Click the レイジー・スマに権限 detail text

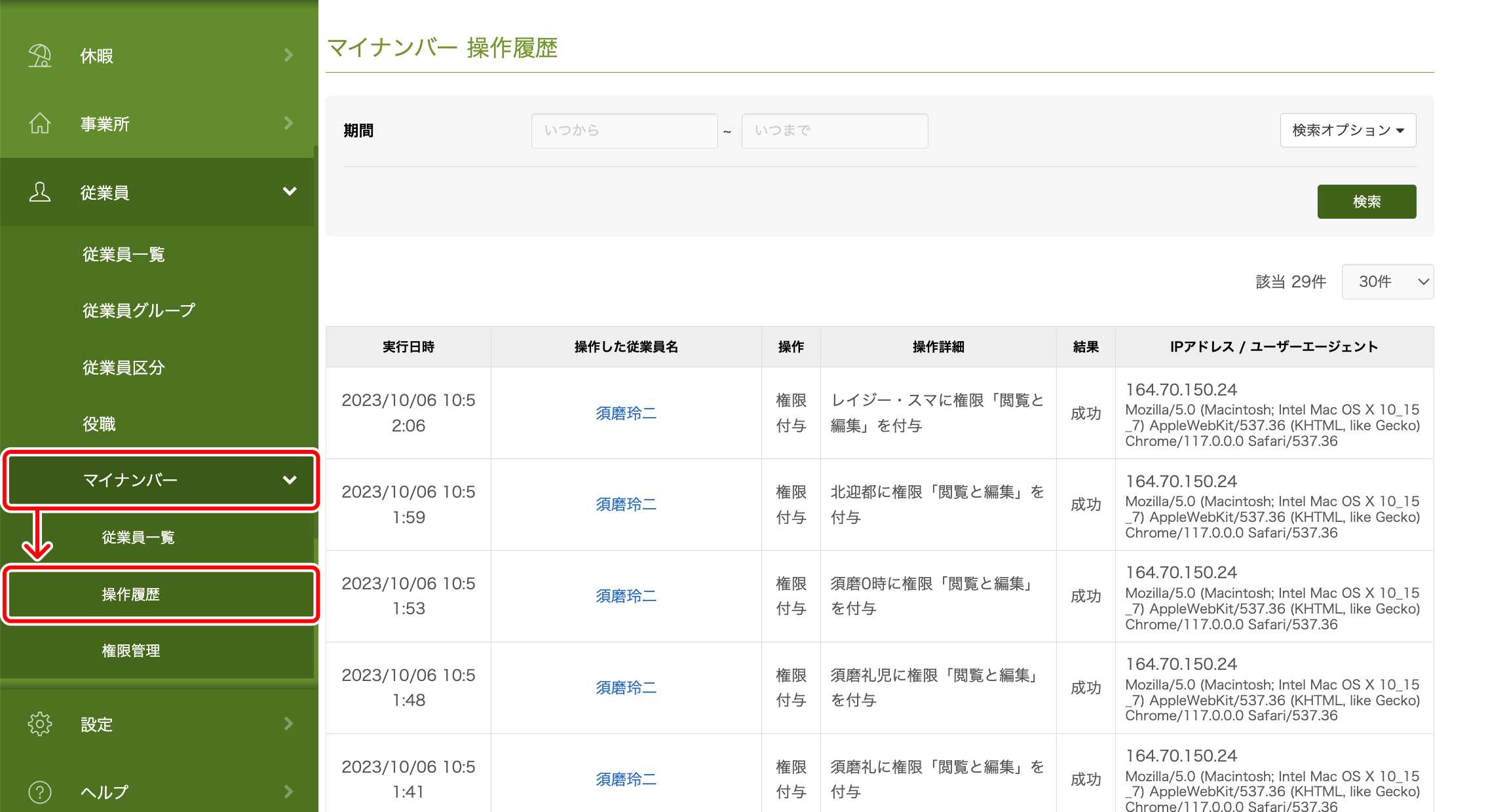click(x=938, y=413)
